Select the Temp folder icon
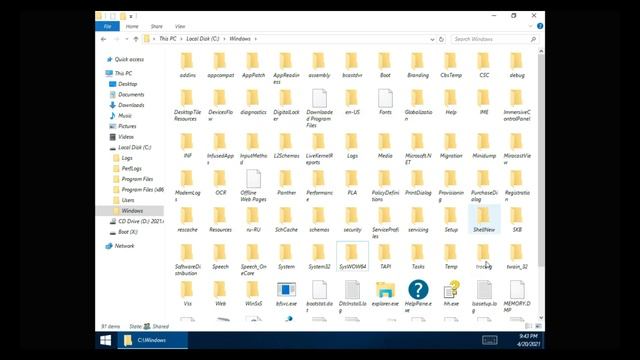 coord(450,253)
